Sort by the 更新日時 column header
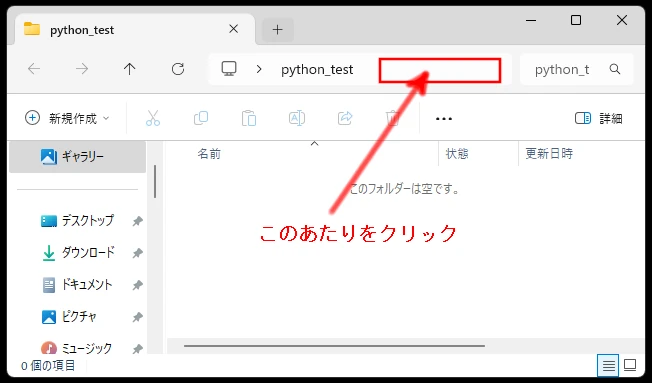 549,154
